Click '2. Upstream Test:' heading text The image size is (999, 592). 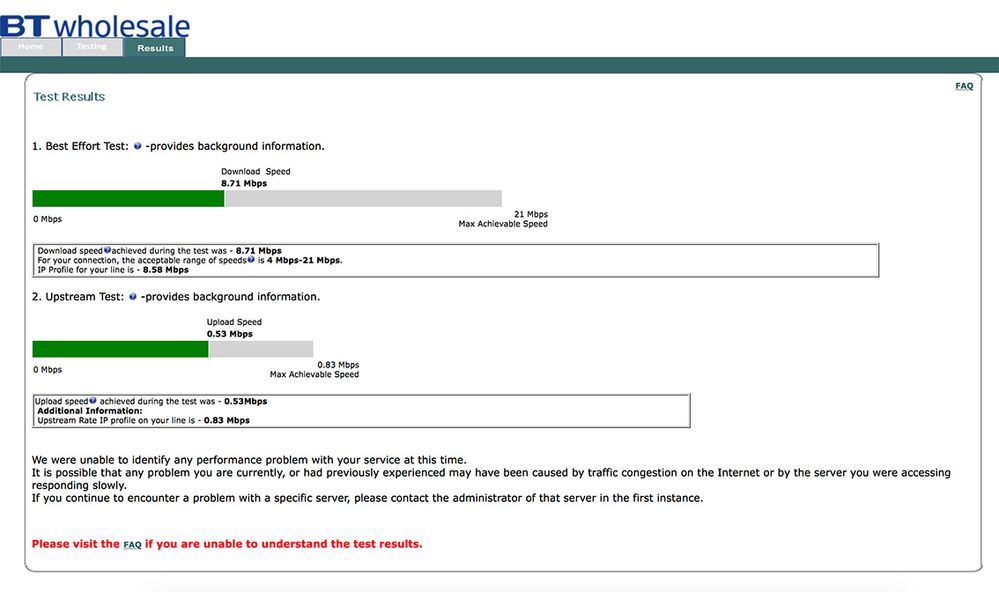78,297
